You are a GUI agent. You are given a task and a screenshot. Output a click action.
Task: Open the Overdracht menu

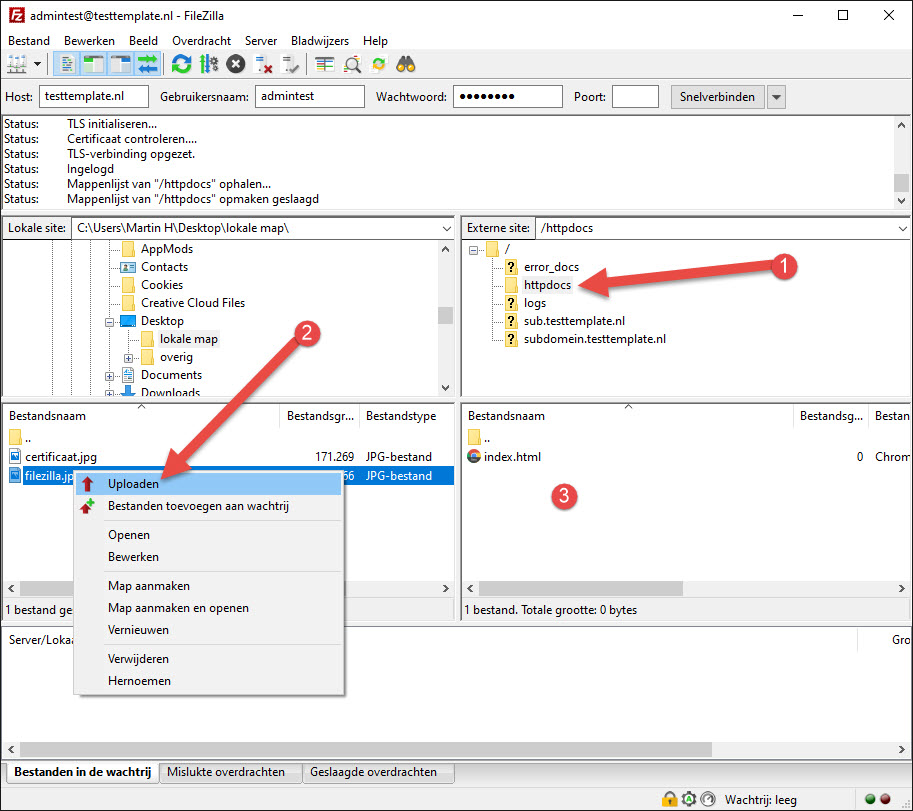[x=201, y=41]
